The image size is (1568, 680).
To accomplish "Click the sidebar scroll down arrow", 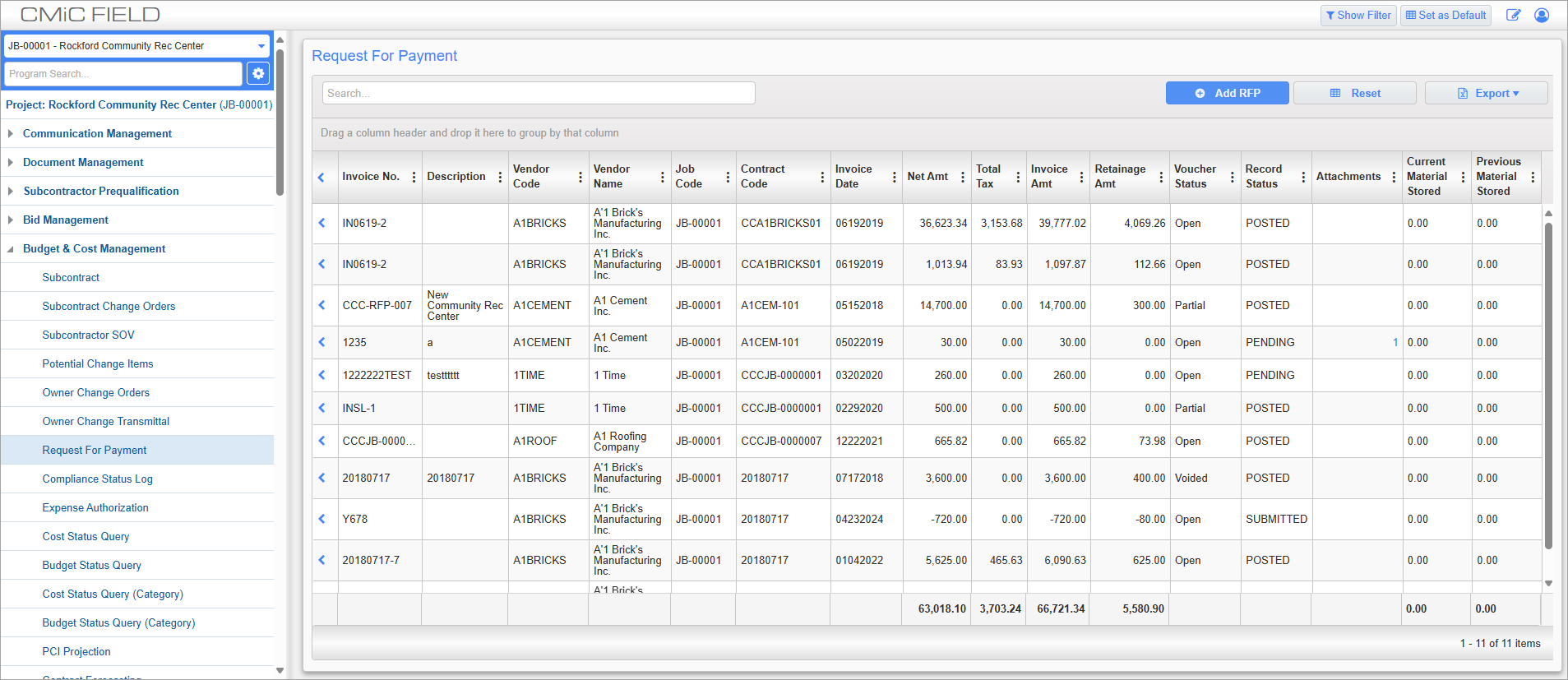I will click(280, 670).
